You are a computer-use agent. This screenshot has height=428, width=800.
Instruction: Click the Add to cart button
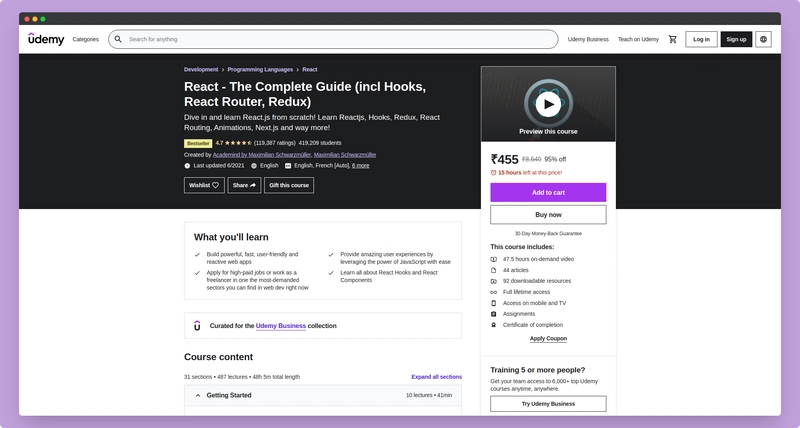(548, 192)
